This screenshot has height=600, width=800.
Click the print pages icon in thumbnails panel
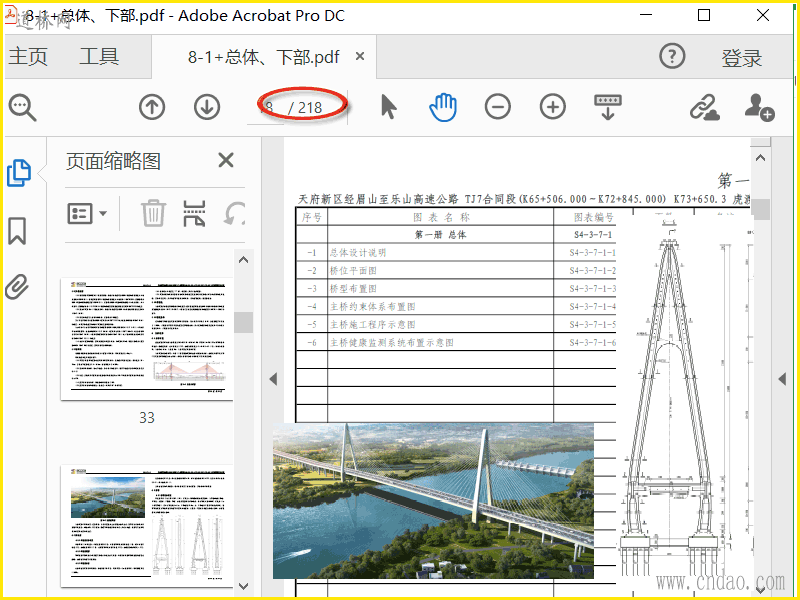[x=194, y=213]
